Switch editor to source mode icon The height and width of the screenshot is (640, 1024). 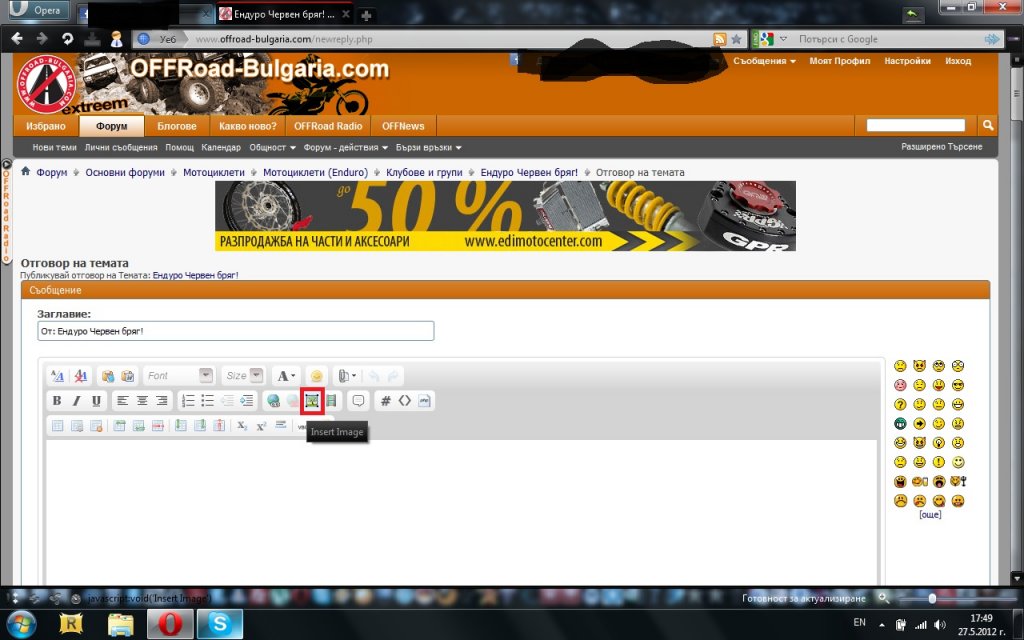click(x=57, y=376)
